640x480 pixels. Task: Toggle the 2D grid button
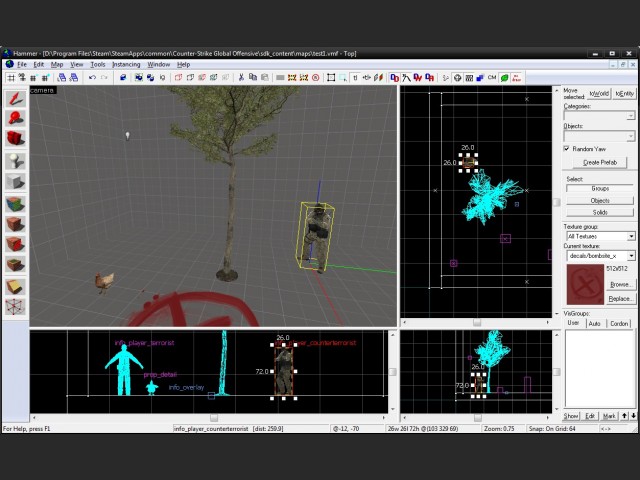11,78
